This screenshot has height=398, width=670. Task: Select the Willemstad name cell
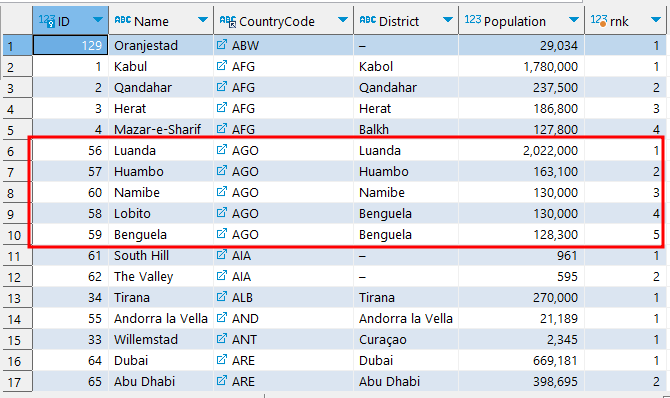pos(161,339)
